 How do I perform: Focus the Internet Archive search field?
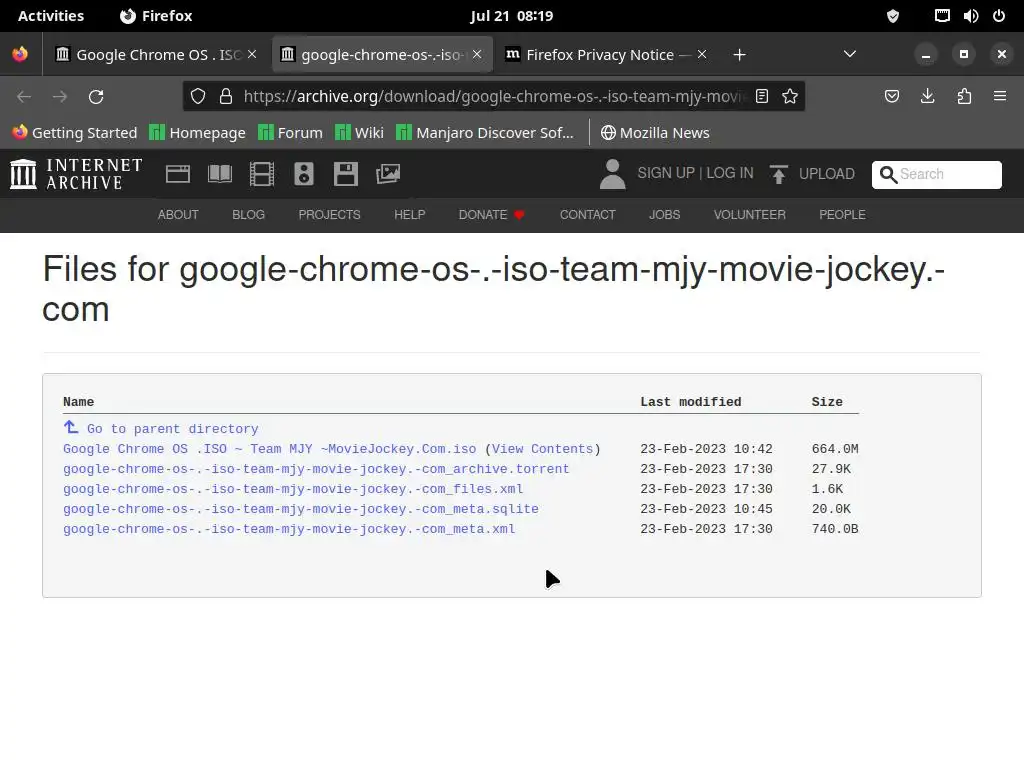[936, 174]
